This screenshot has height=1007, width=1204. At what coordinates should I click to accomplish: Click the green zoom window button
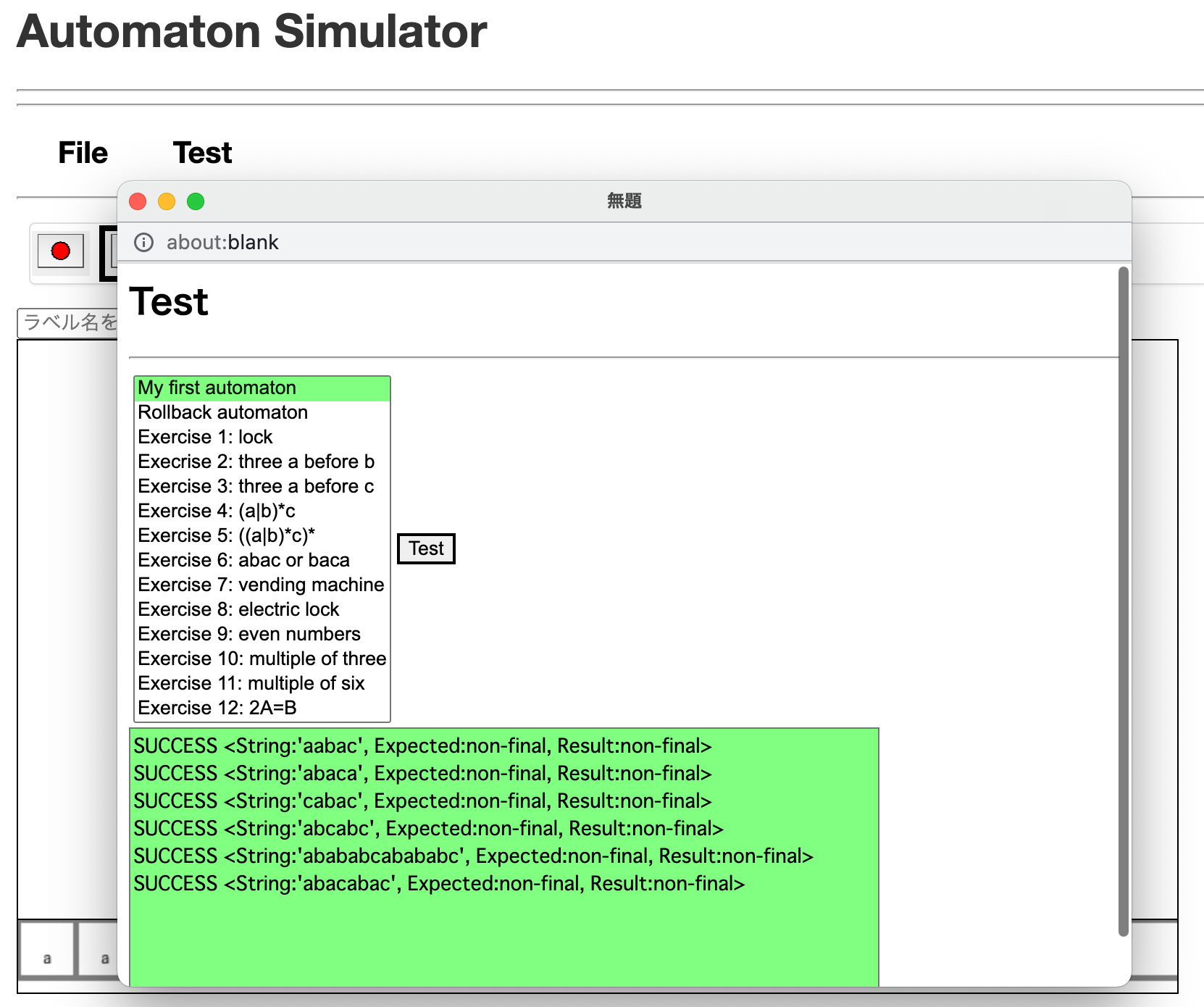coord(196,201)
